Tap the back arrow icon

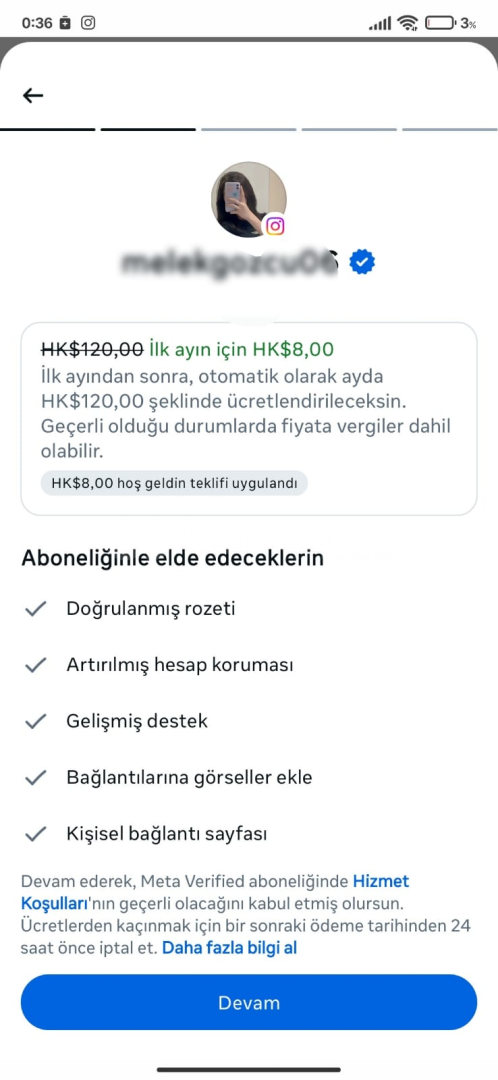(33, 95)
